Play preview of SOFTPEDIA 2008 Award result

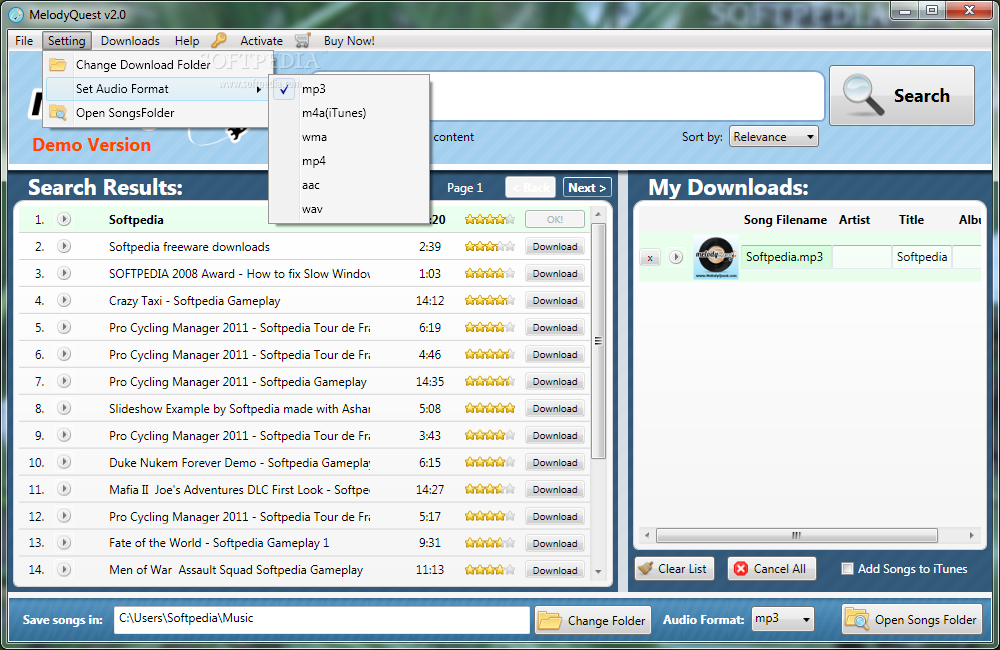click(64, 273)
